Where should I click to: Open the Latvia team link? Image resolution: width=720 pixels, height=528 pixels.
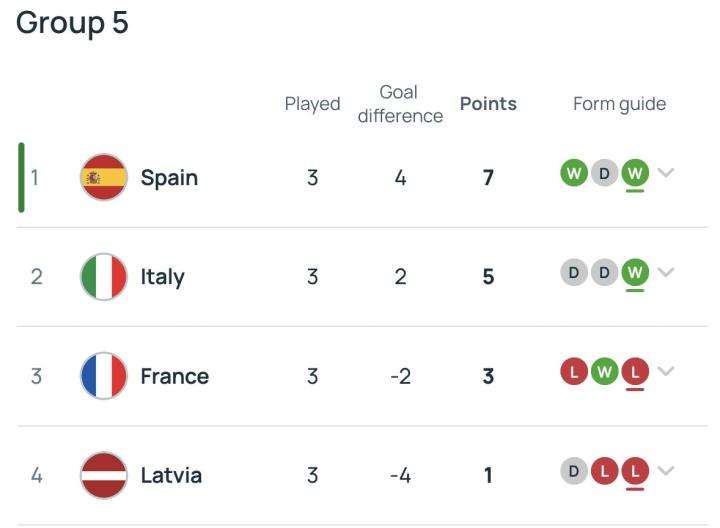coord(171,476)
